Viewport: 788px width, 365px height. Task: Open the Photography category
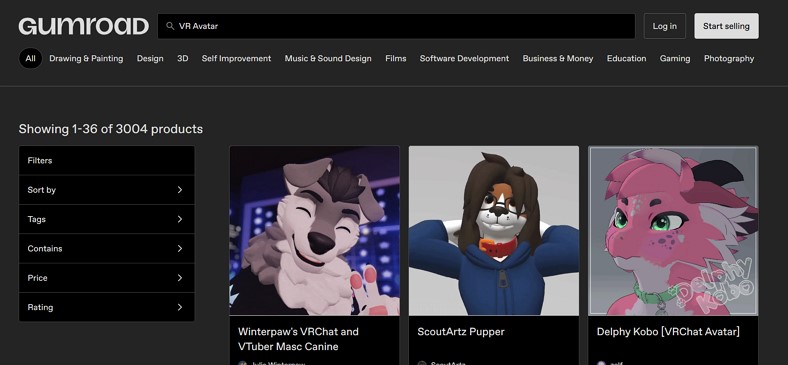(x=729, y=58)
